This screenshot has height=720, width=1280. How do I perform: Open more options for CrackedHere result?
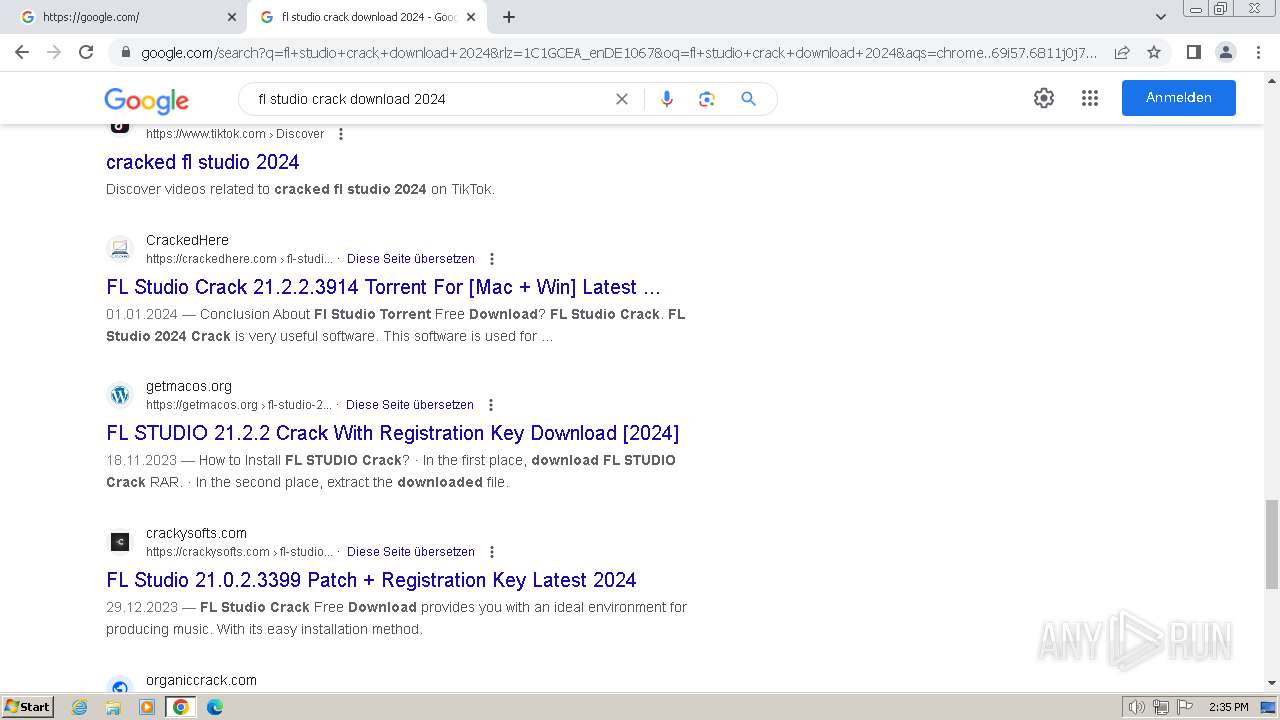[491, 259]
